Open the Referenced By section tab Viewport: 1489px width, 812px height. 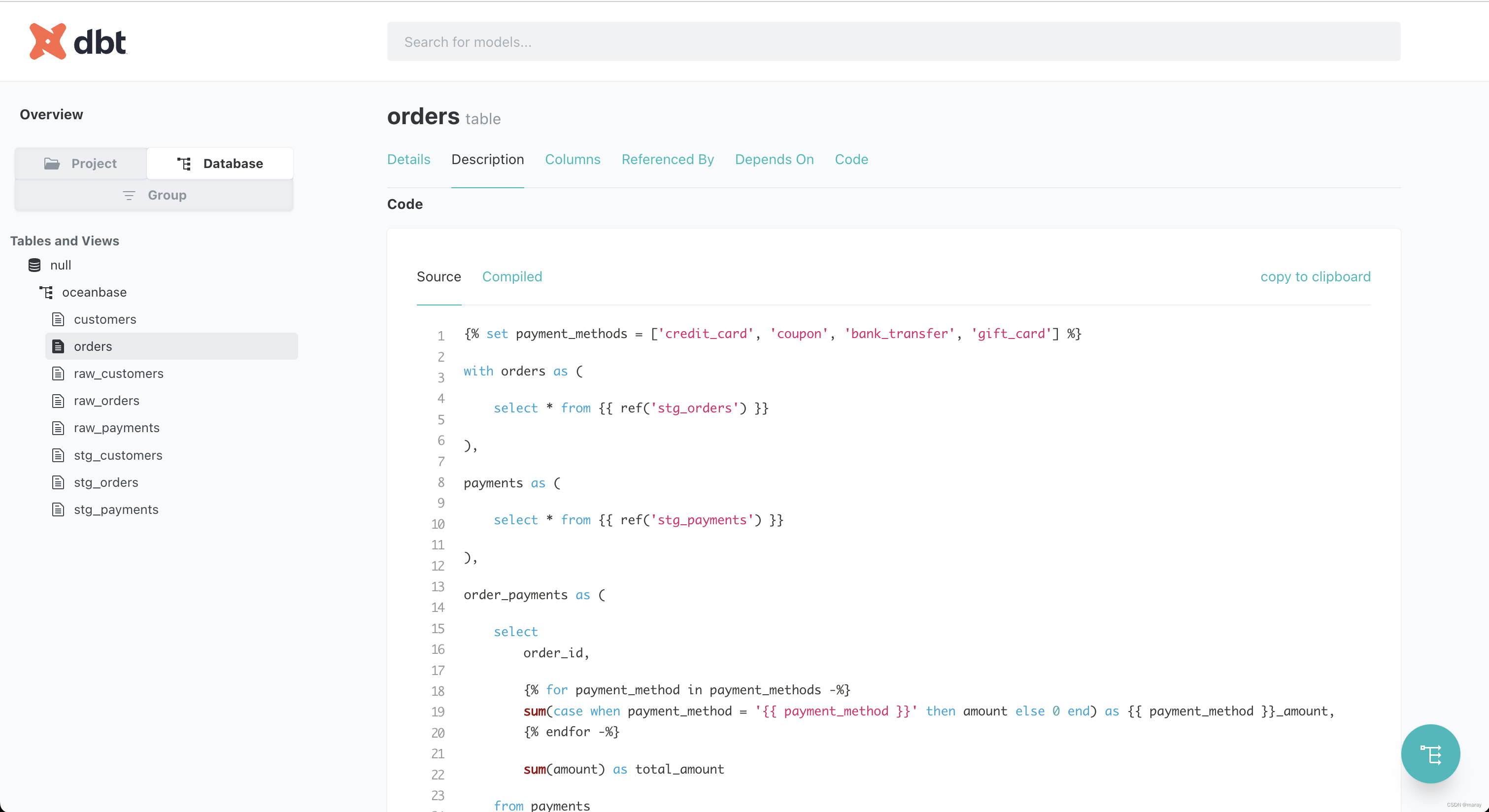pos(668,160)
